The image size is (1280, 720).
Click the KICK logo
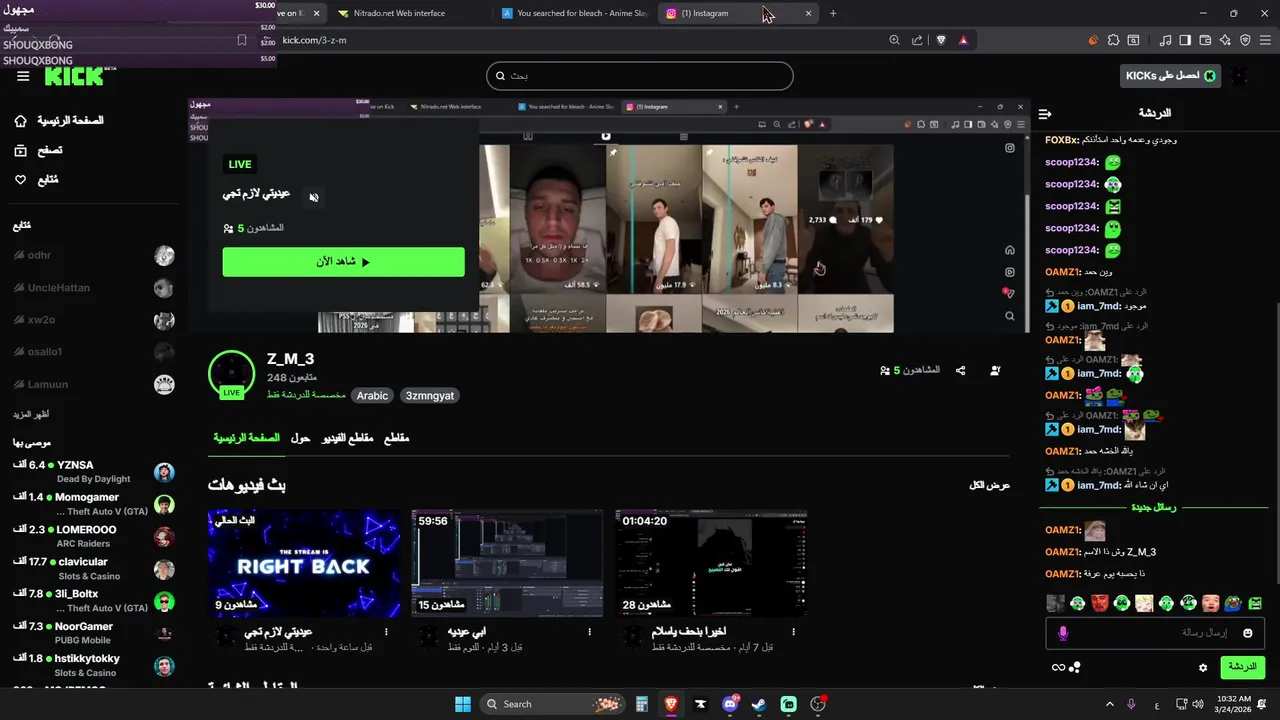(75, 76)
